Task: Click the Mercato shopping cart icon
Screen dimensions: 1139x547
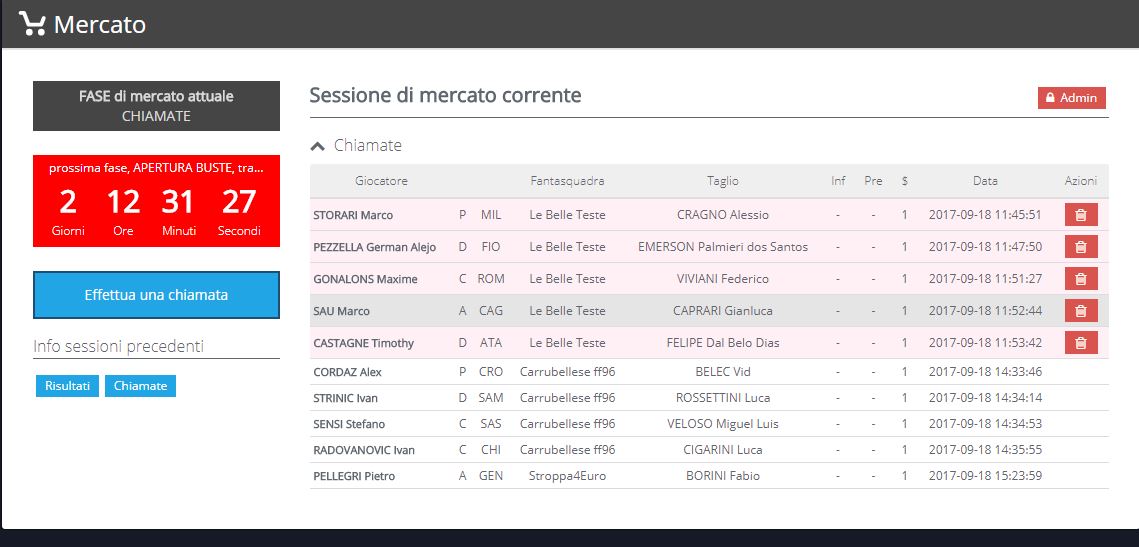Action: coord(32,24)
